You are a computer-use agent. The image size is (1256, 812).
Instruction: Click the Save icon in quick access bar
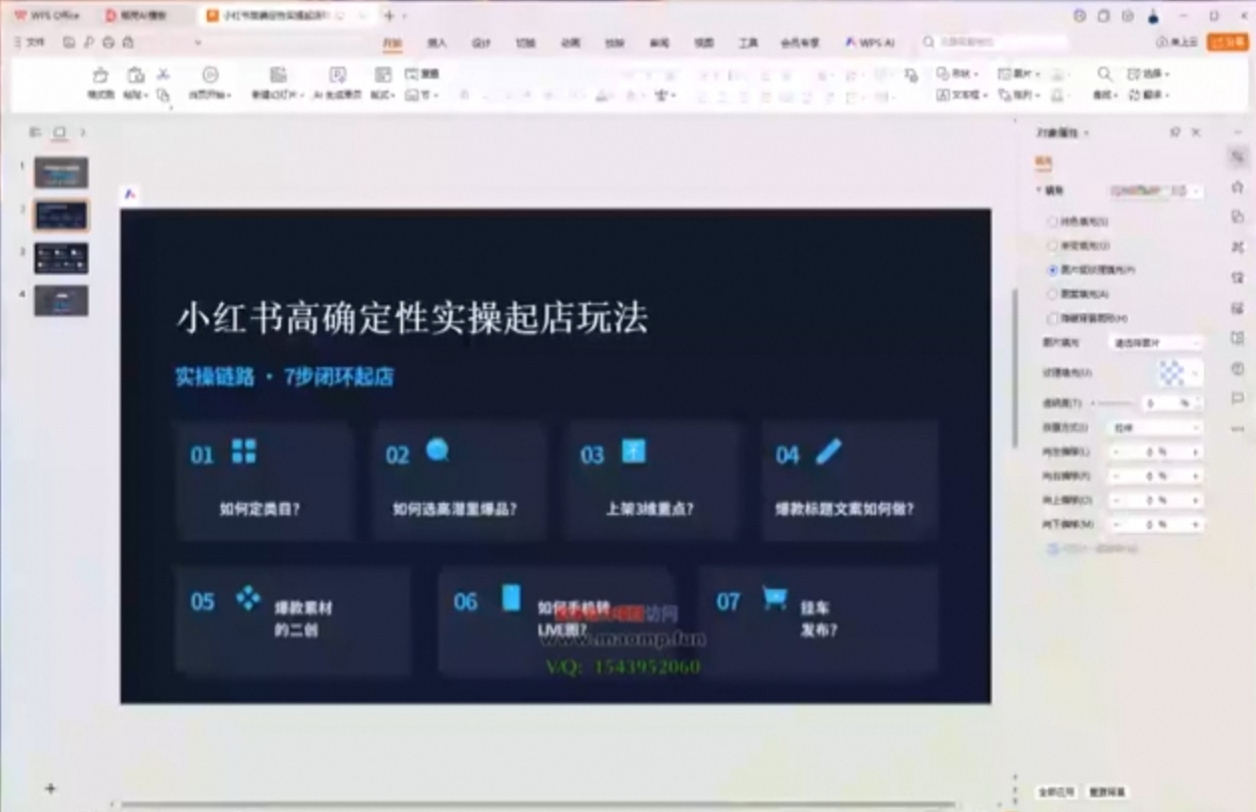tap(69, 43)
